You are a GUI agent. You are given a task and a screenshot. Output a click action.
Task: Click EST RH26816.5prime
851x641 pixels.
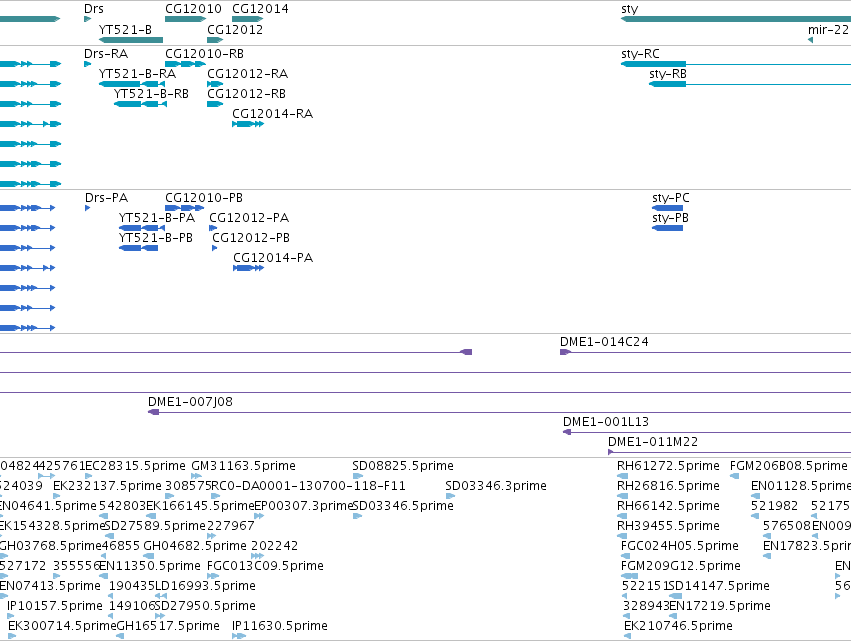668,486
